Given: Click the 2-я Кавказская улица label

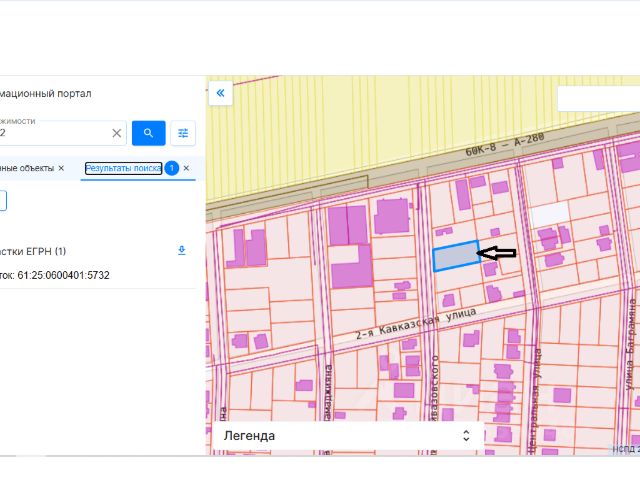Looking at the screenshot, I should pyautogui.click(x=416, y=324).
